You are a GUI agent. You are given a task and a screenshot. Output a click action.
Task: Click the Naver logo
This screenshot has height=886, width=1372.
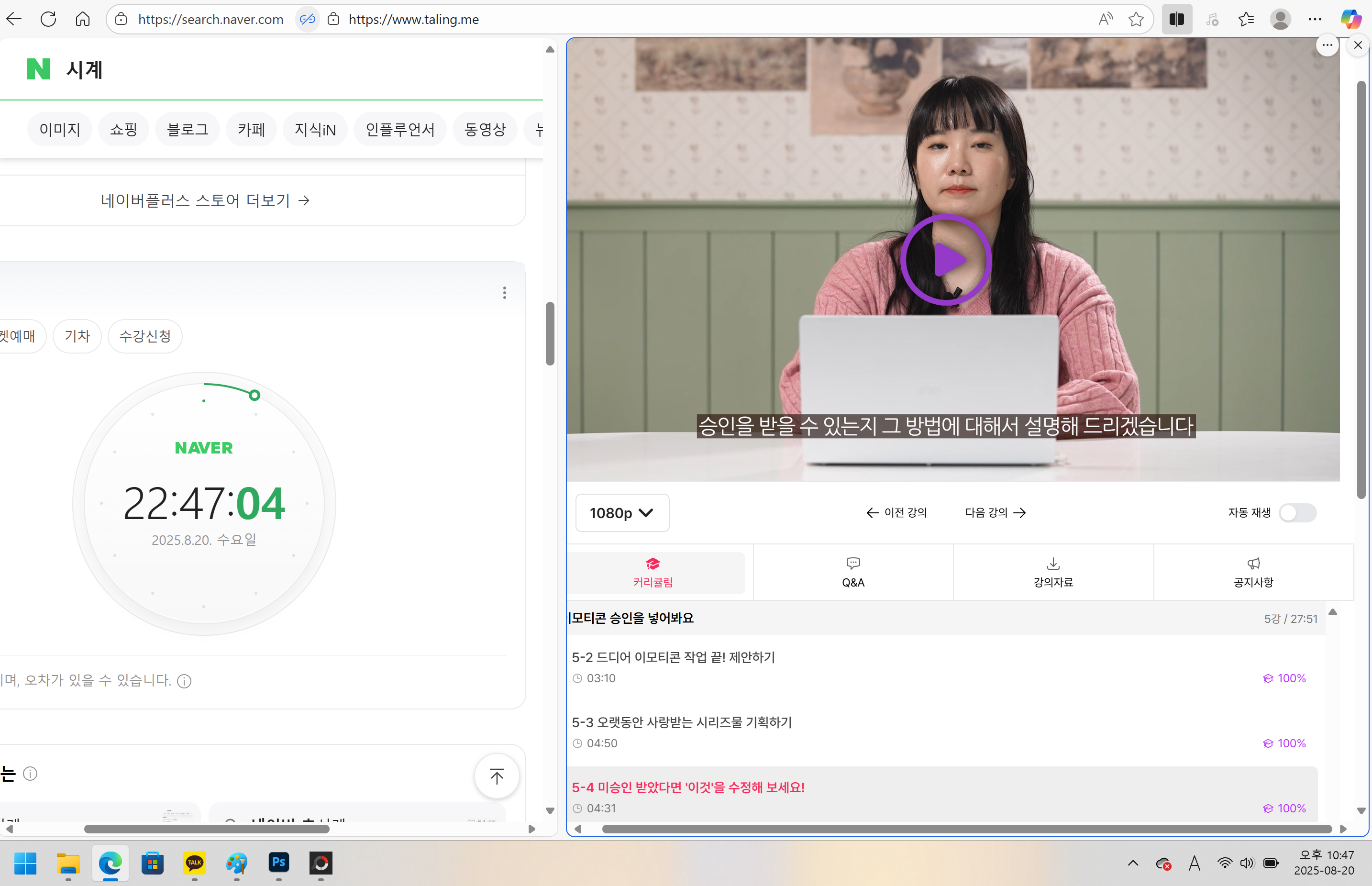click(39, 69)
